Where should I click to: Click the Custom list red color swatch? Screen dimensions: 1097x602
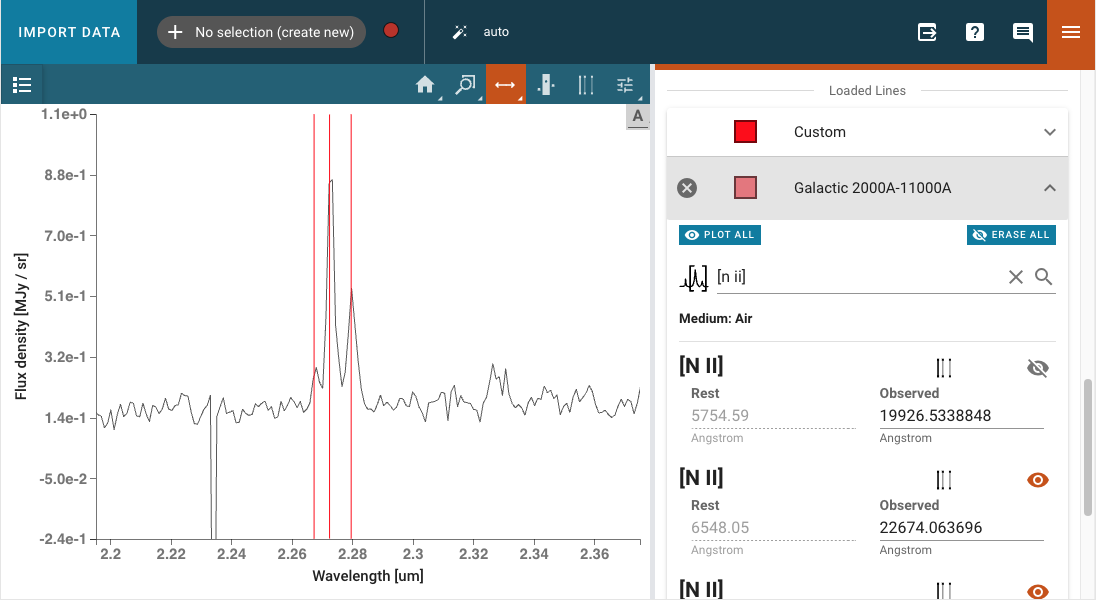745,132
